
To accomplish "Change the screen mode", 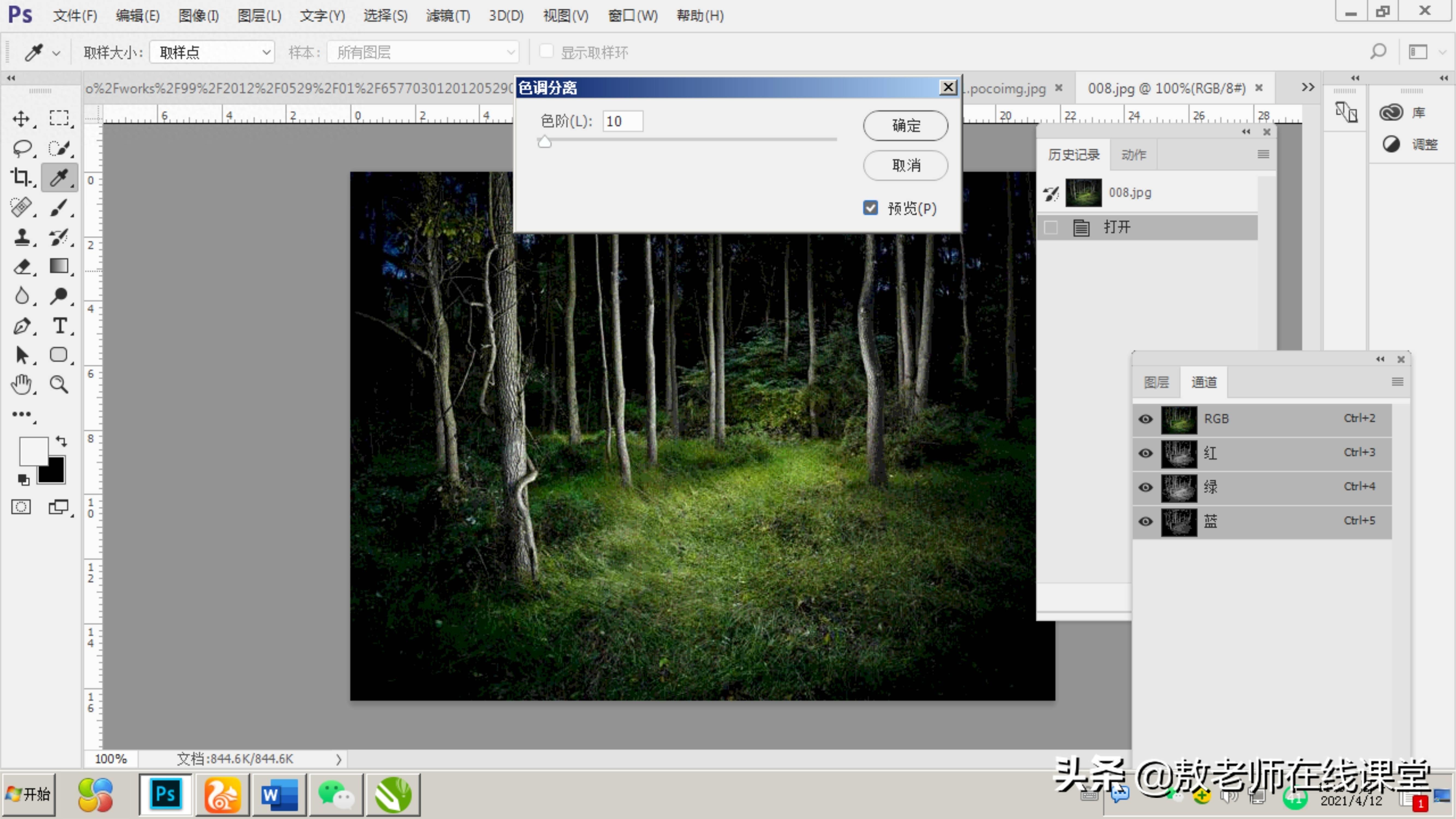I will [59, 507].
